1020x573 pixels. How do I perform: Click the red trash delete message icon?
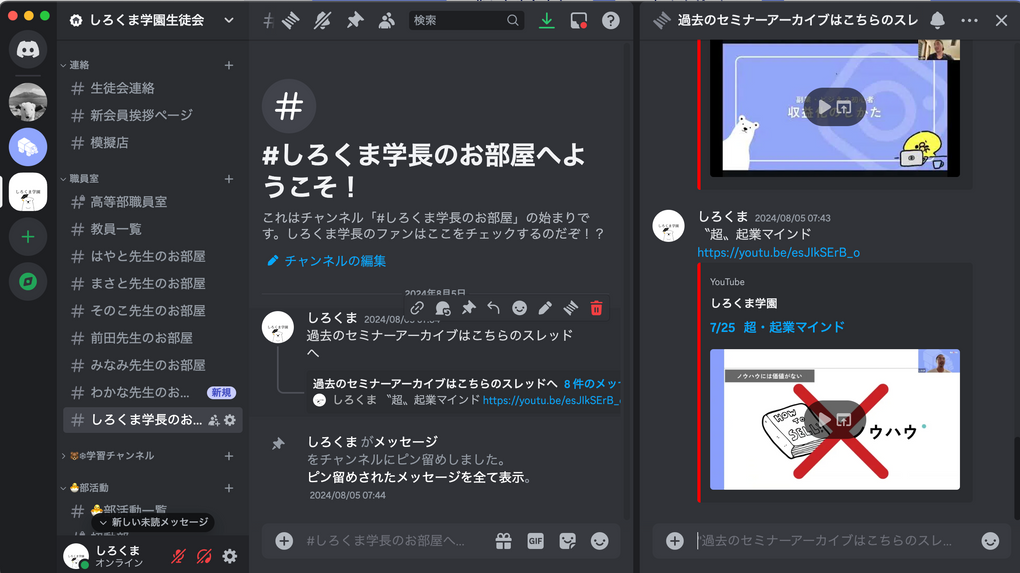(596, 308)
